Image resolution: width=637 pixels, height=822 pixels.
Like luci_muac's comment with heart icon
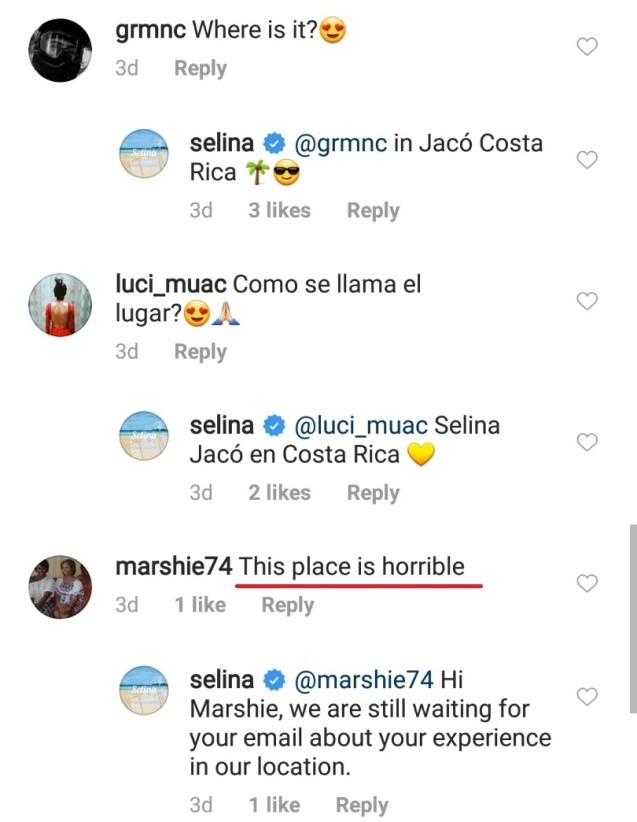tap(589, 301)
